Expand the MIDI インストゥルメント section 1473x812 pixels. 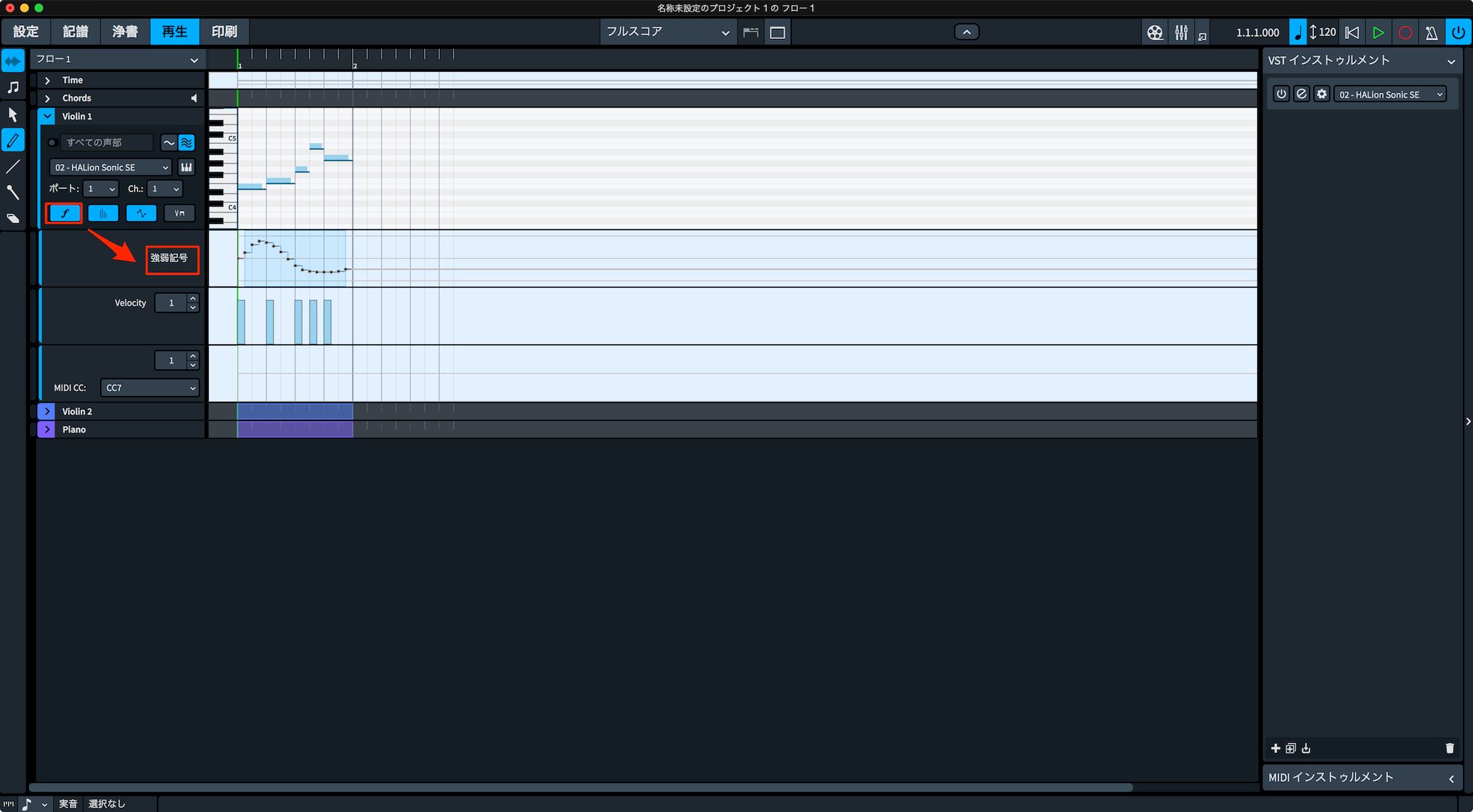tap(1451, 778)
